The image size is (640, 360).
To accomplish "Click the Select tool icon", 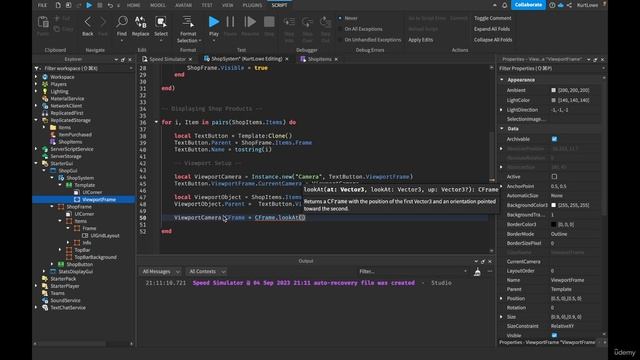I will [161, 22].
